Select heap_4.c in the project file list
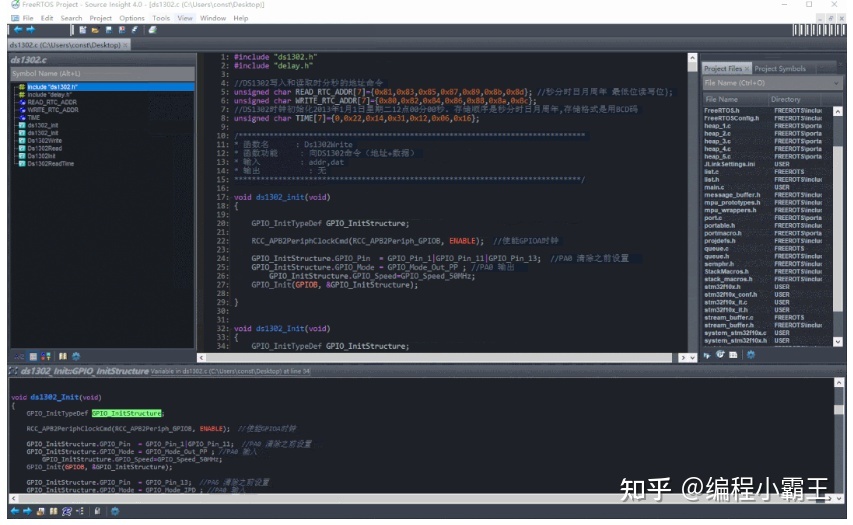The image size is (853, 525). click(x=718, y=149)
